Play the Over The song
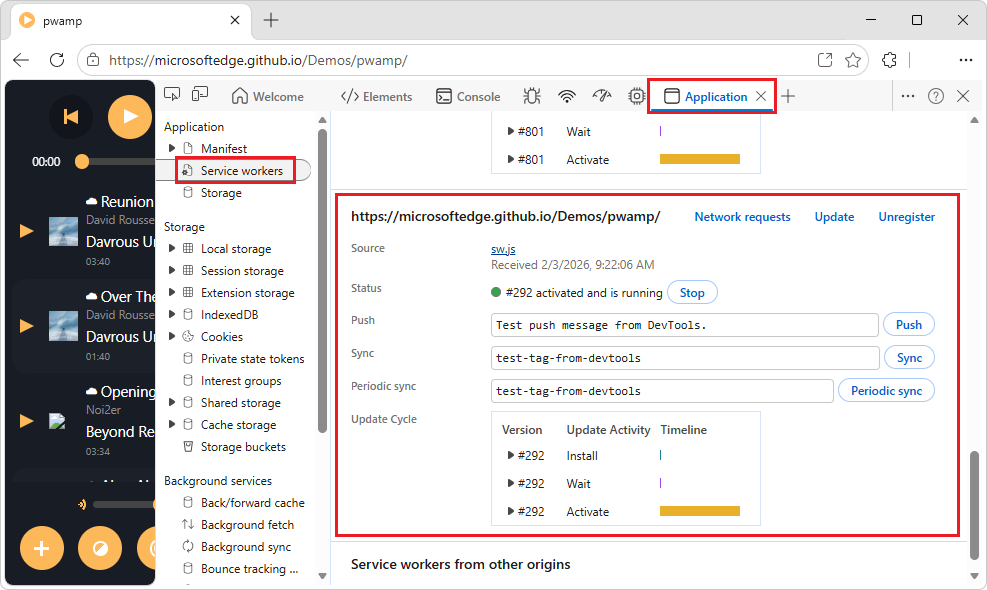The image size is (987, 590). point(26,326)
